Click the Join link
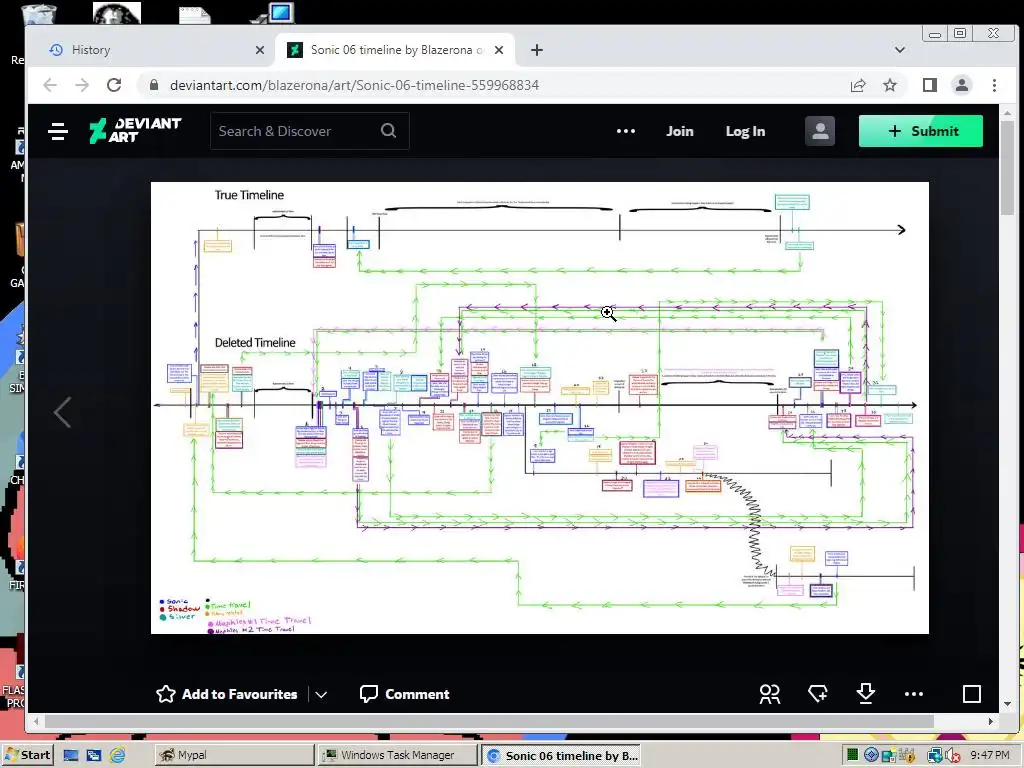The width and height of the screenshot is (1024, 768). pos(679,131)
